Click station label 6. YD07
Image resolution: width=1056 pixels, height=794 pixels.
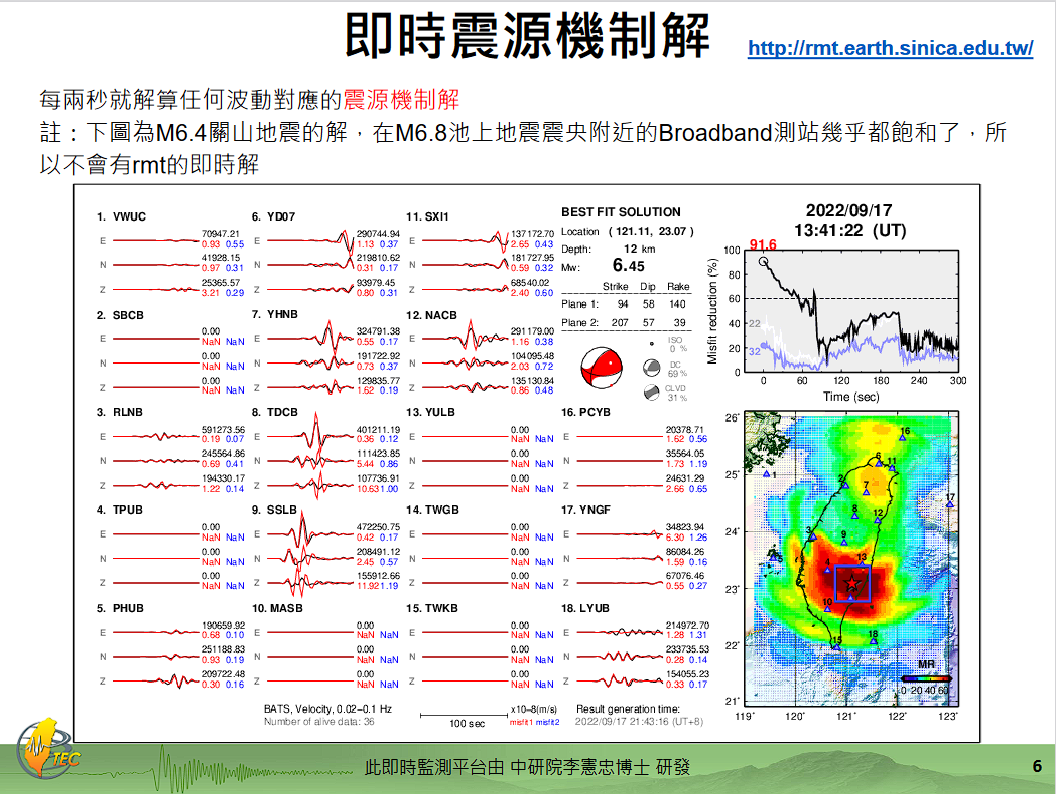(x=273, y=217)
